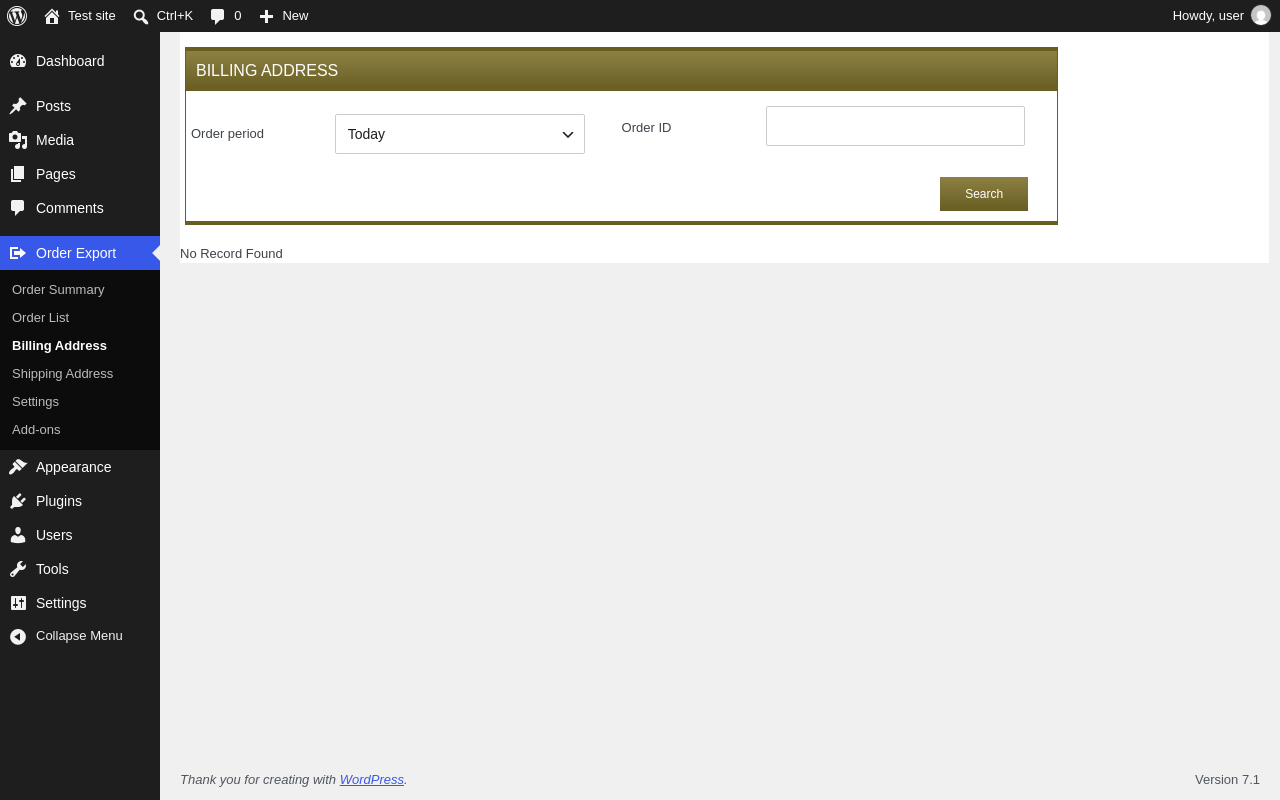Click the Order ID input field
Viewport: 1280px width, 800px height.
895,126
